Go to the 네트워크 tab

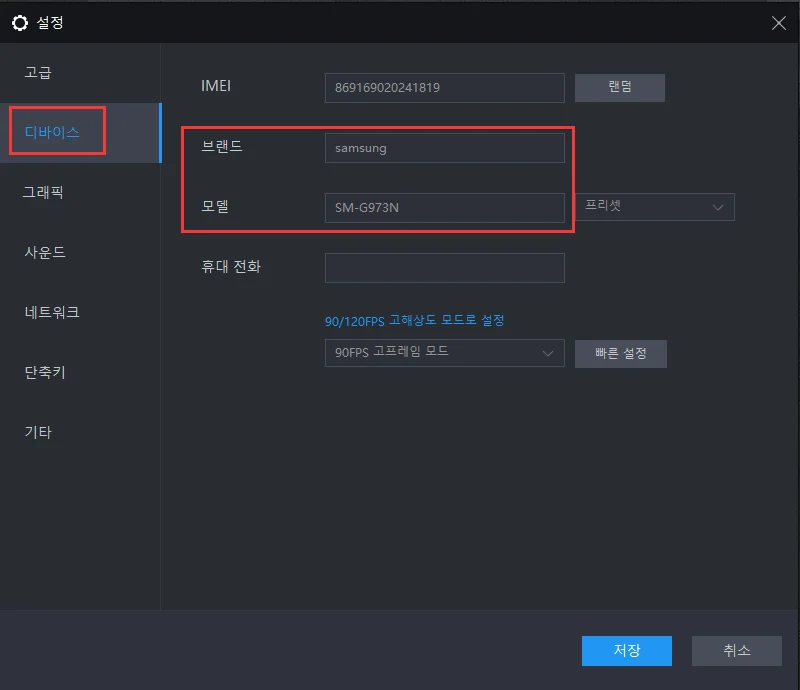pos(52,312)
